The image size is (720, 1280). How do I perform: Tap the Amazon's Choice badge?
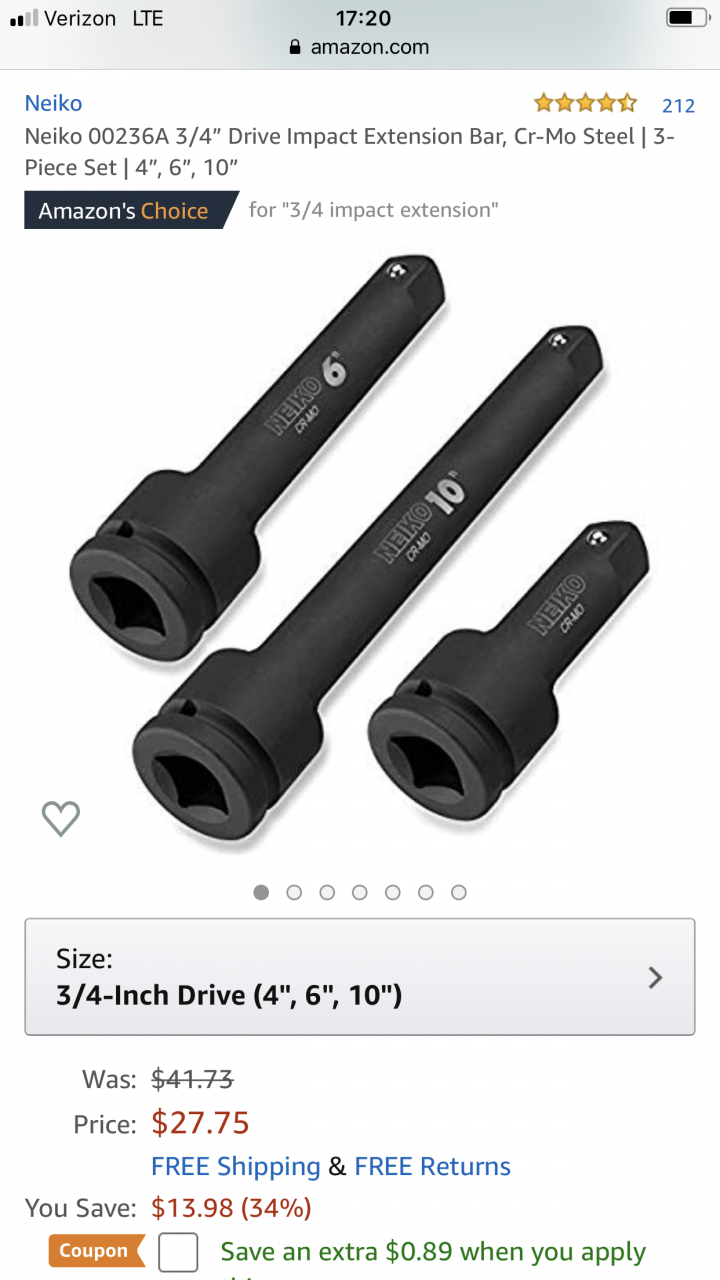[131, 210]
